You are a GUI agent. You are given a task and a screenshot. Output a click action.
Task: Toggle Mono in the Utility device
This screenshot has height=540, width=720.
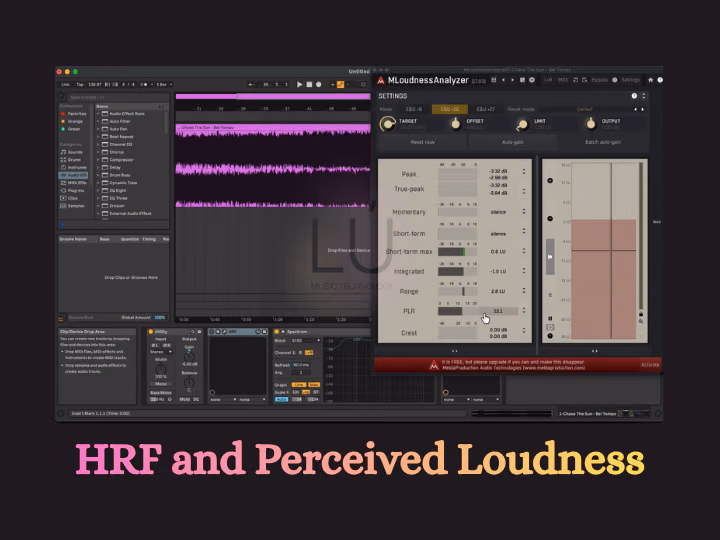tap(161, 384)
